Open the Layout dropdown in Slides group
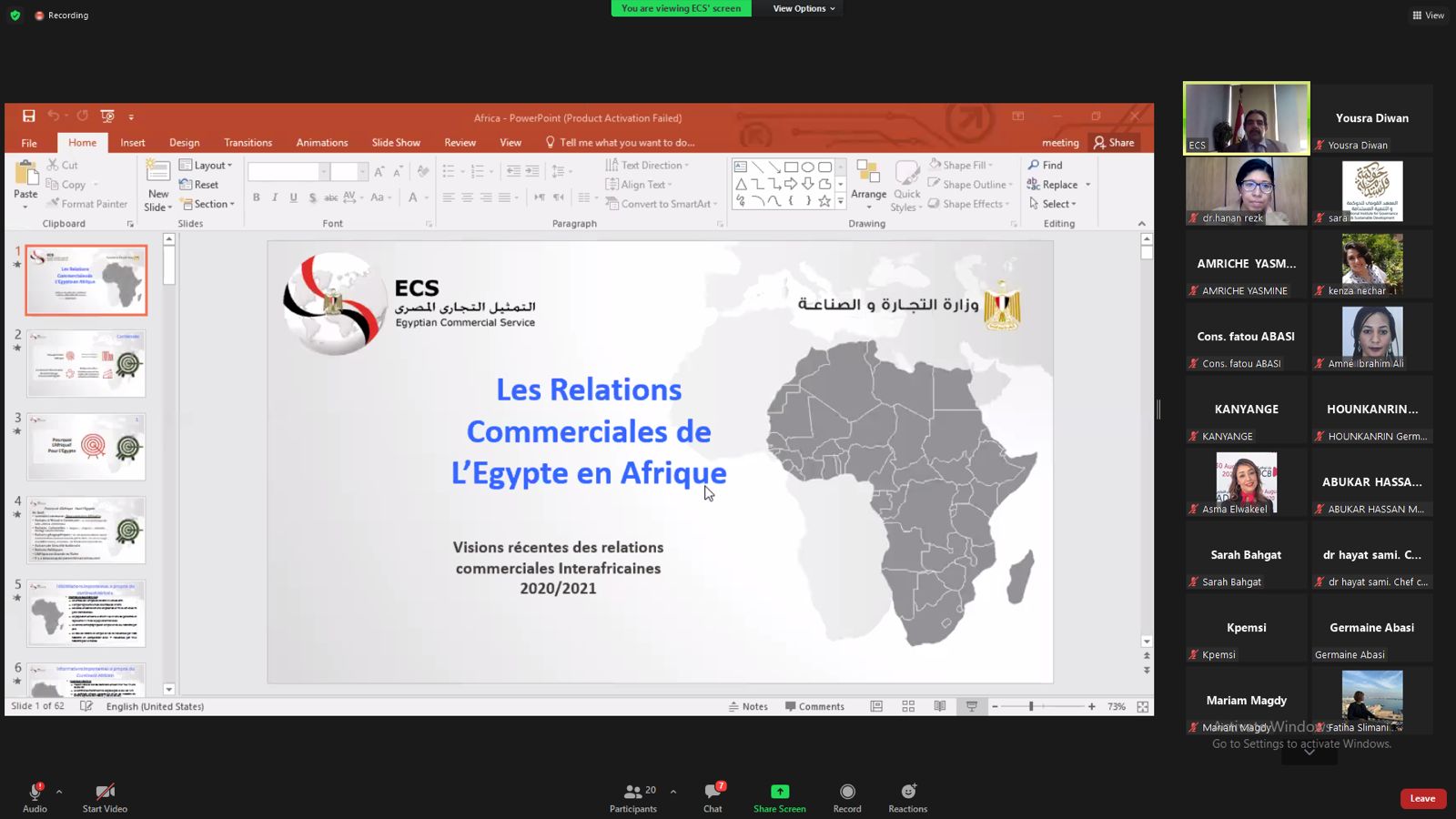This screenshot has height=819, width=1456. (x=207, y=166)
